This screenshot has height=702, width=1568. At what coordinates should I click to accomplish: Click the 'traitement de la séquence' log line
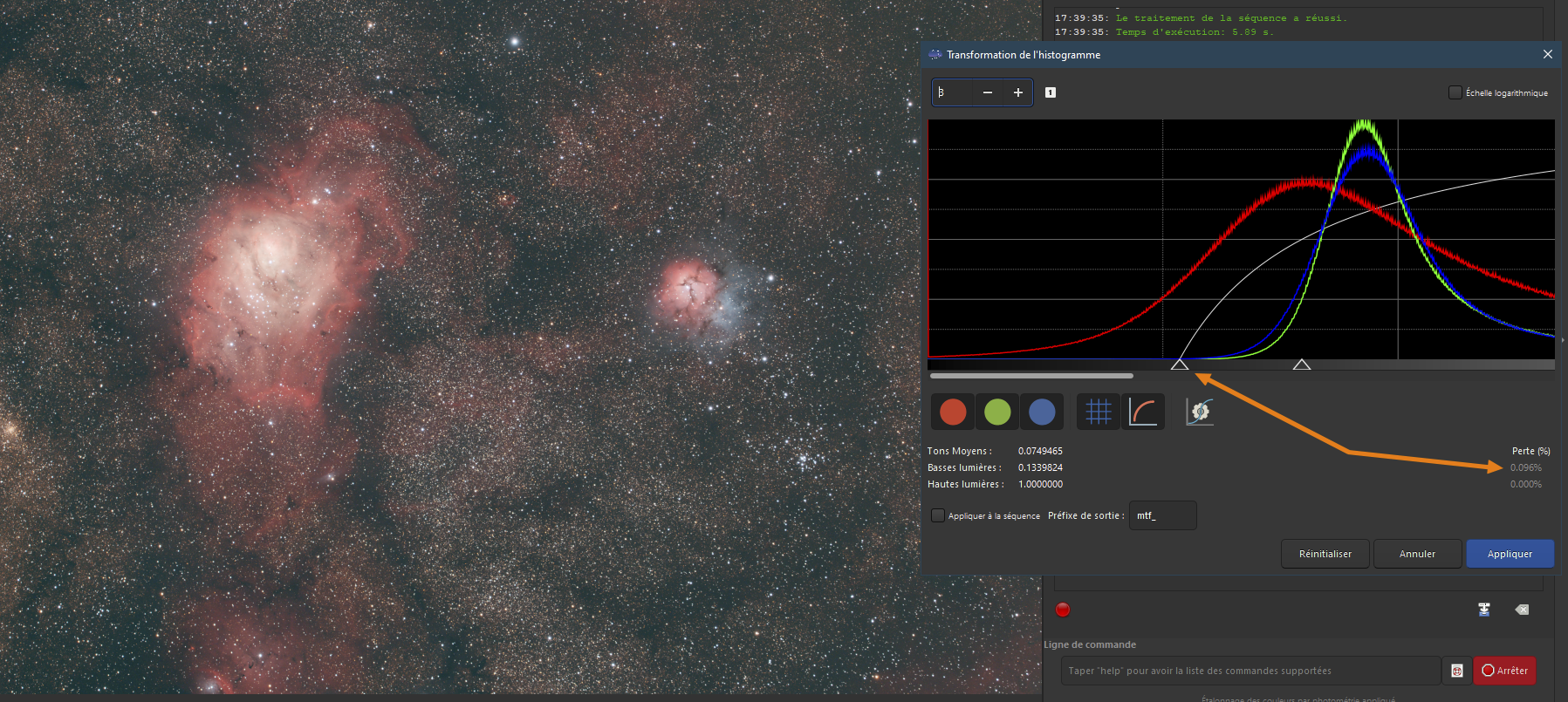coord(1201,18)
